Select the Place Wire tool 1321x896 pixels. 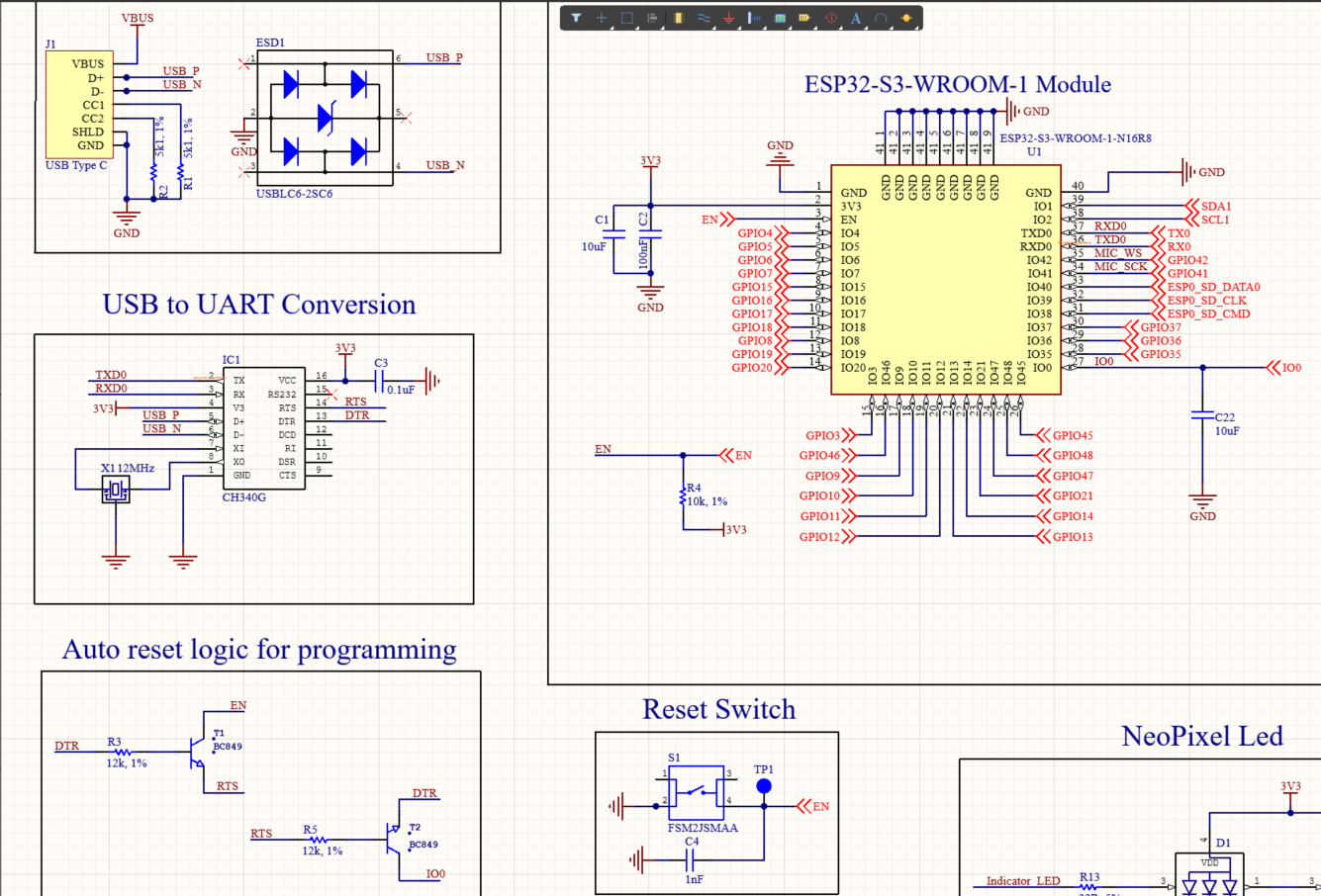(x=704, y=18)
